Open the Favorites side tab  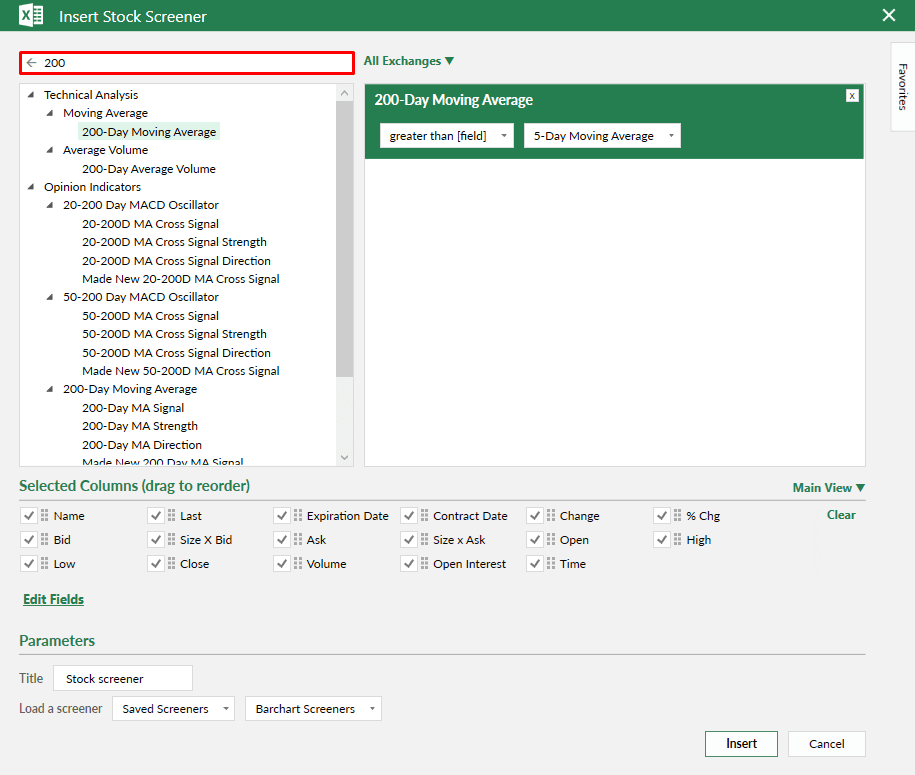(x=902, y=86)
